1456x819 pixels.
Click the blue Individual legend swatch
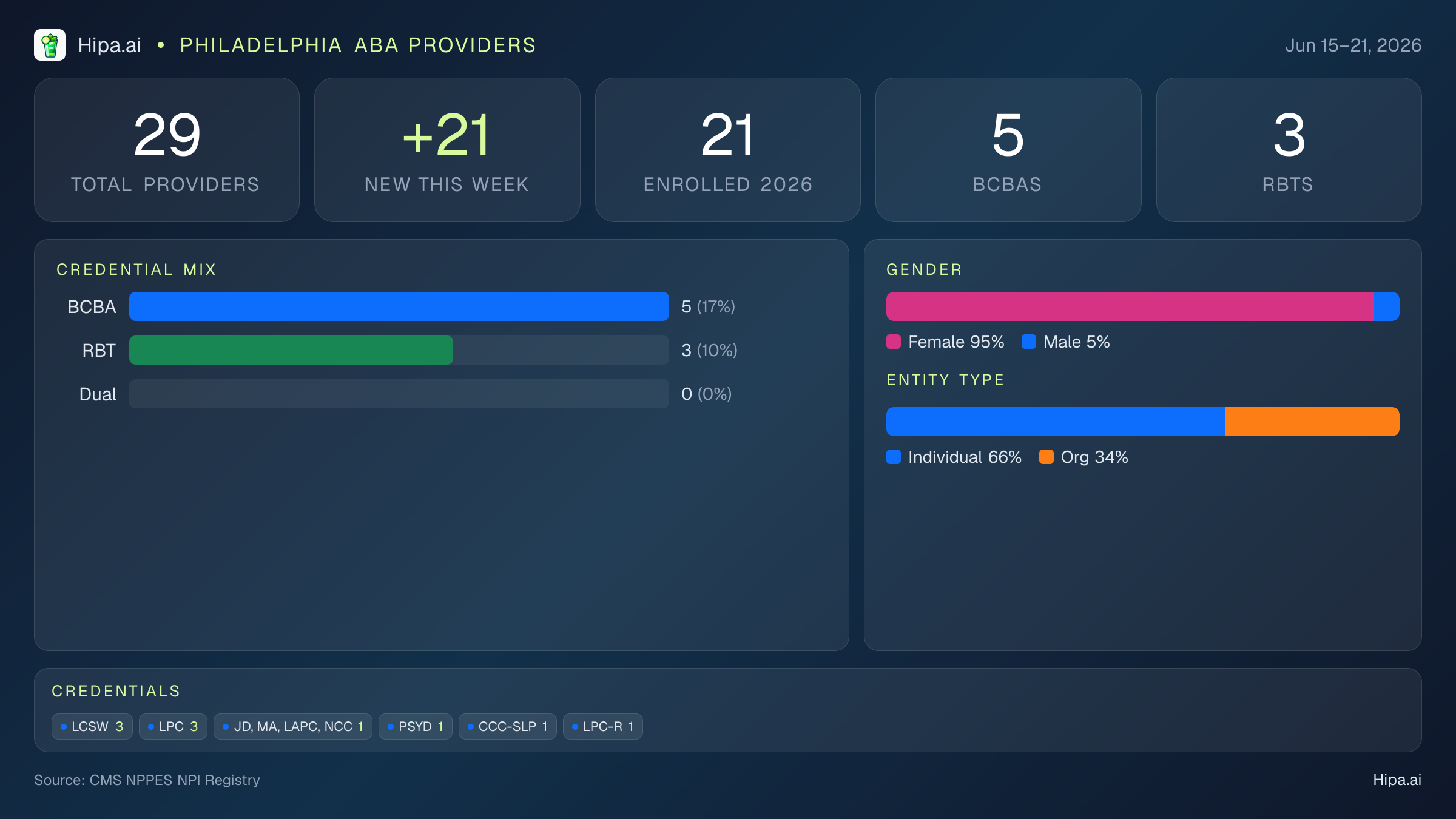tap(894, 457)
